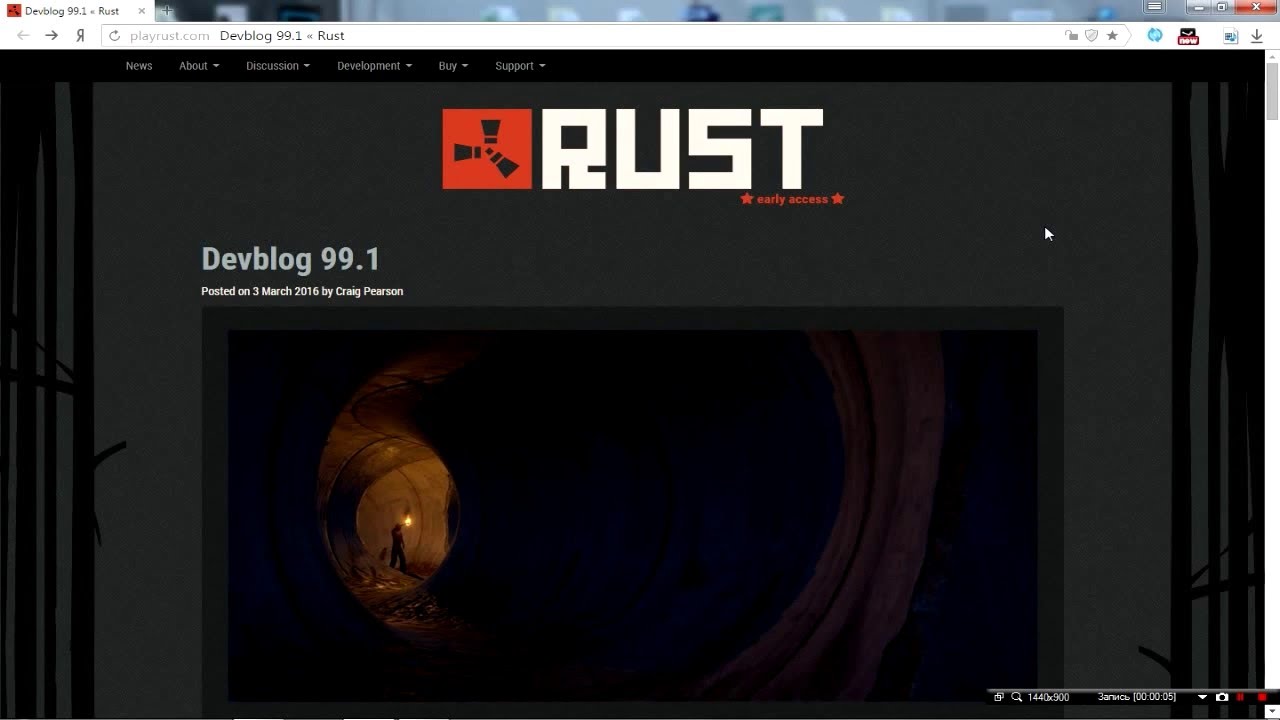Screen dimensions: 1280x720
Task: Open the browser hamburger menu
Action: [x=1154, y=7]
